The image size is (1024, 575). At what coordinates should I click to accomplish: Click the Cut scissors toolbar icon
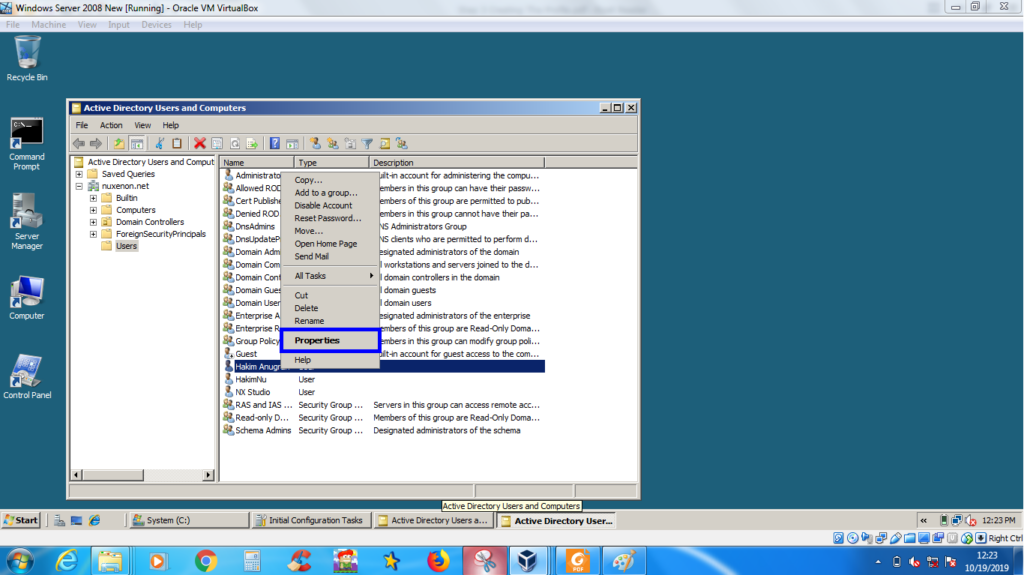(159, 143)
